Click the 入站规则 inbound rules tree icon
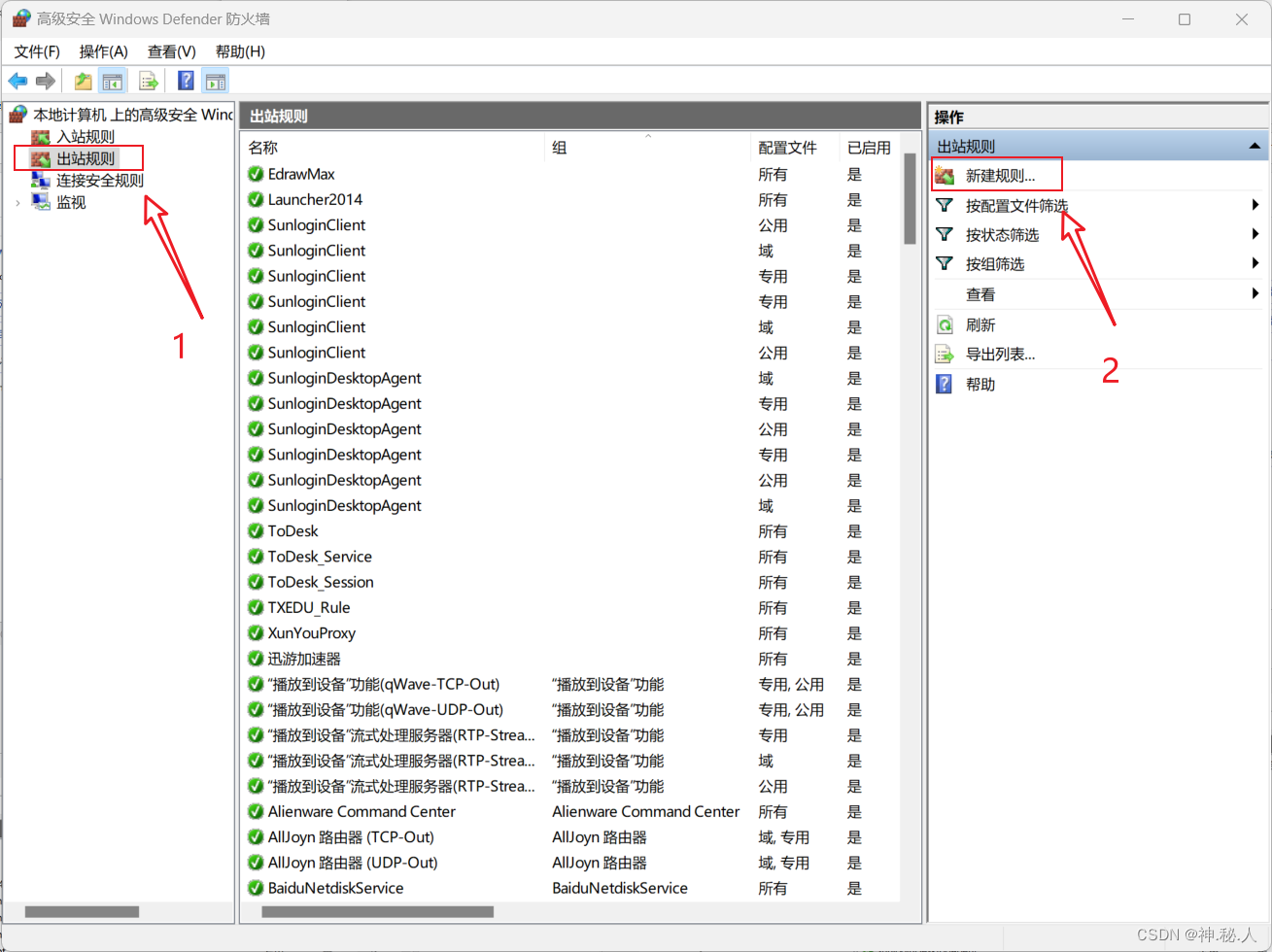 [41, 138]
